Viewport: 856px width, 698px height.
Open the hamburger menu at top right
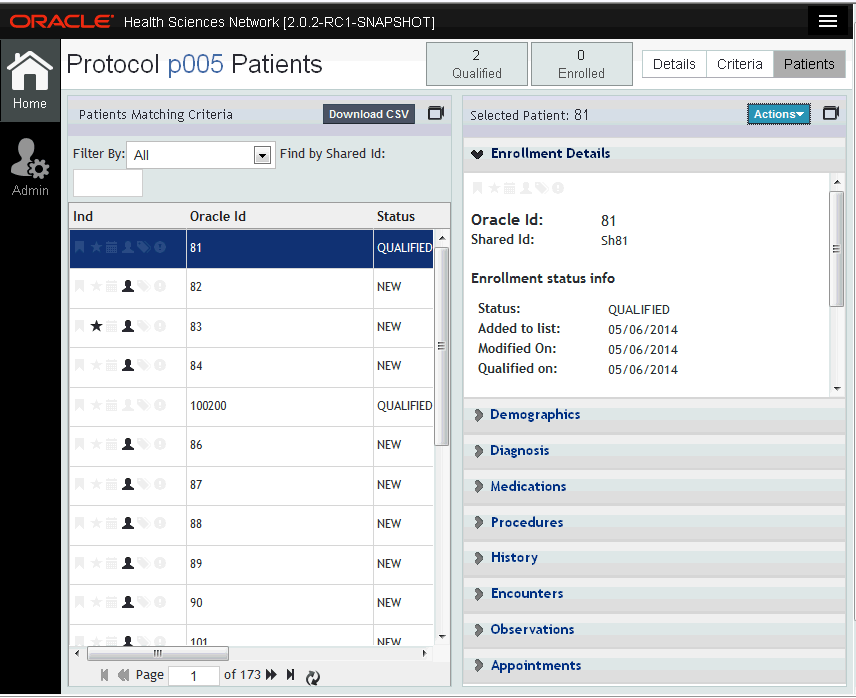click(x=828, y=21)
